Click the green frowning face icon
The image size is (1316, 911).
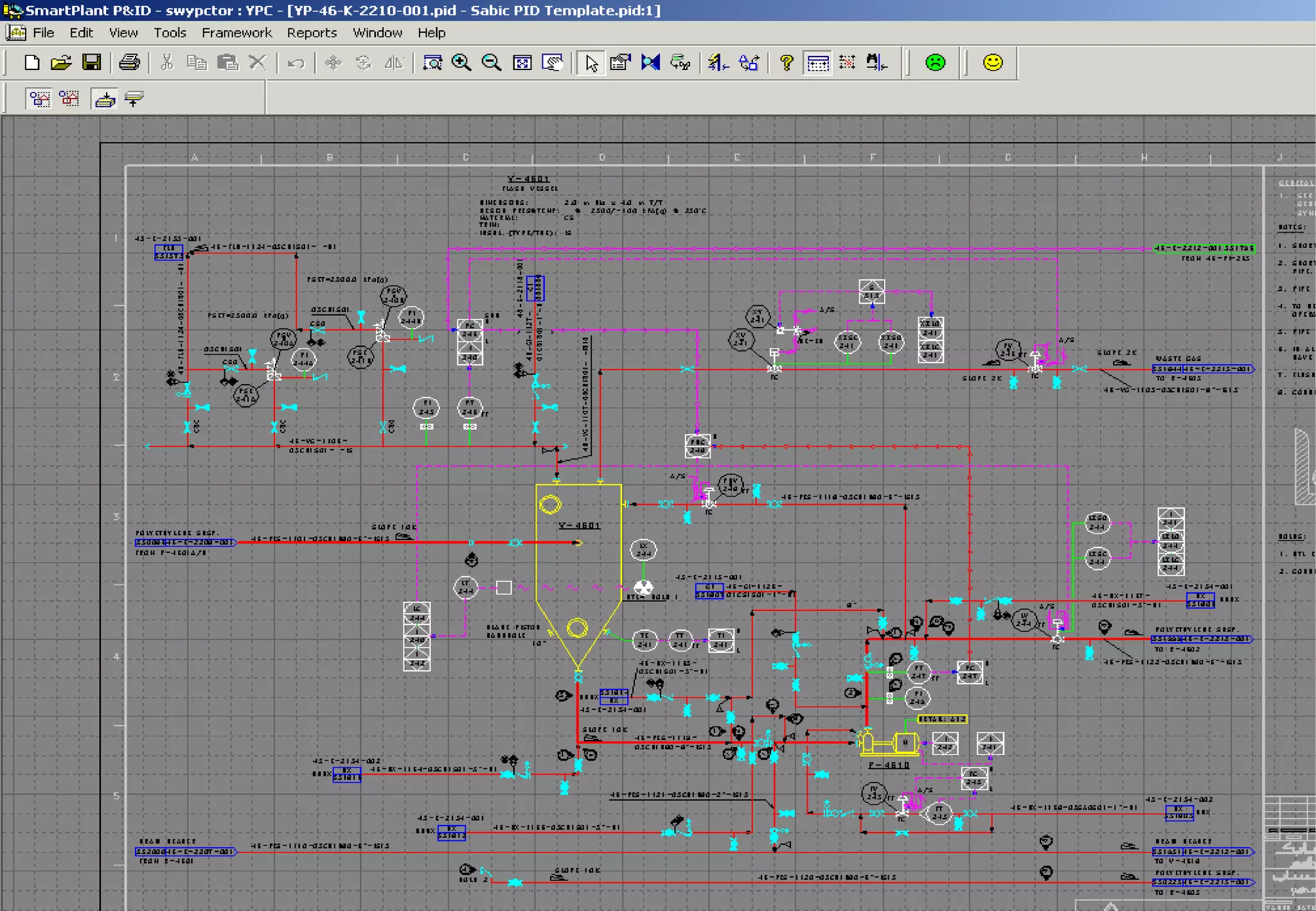coord(935,62)
